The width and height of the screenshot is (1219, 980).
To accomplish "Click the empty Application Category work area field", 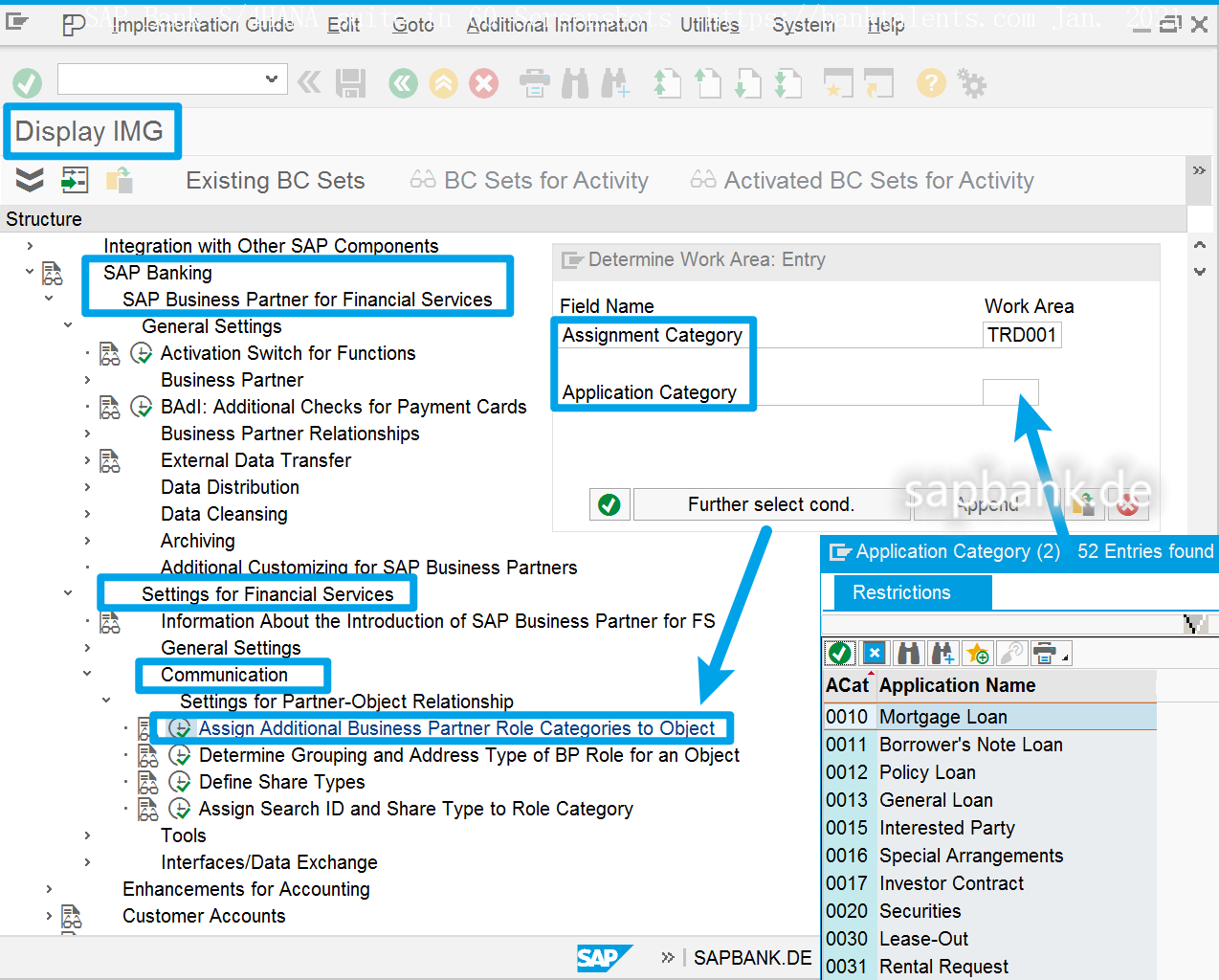I will pos(1010,392).
